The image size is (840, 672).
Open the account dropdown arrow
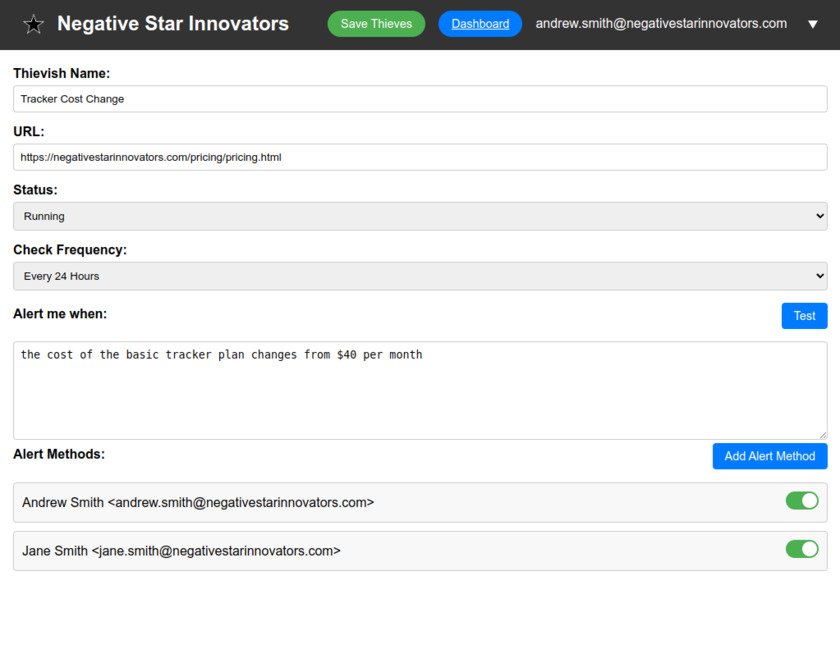click(813, 24)
